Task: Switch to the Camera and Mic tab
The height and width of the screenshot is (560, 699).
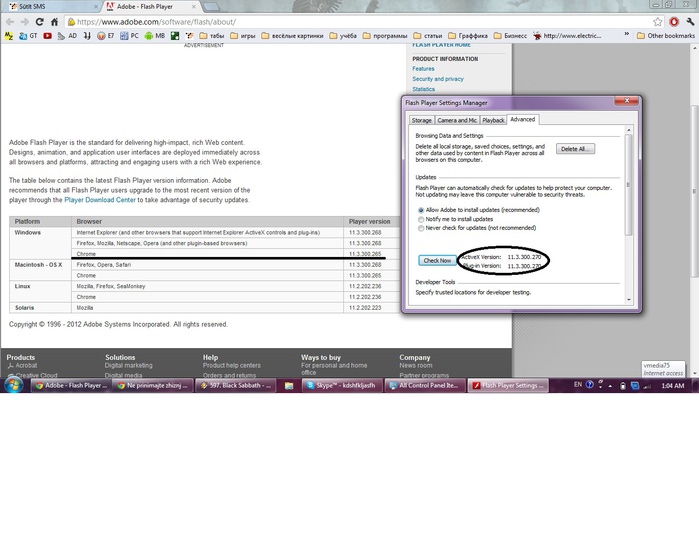Action: 457,120
